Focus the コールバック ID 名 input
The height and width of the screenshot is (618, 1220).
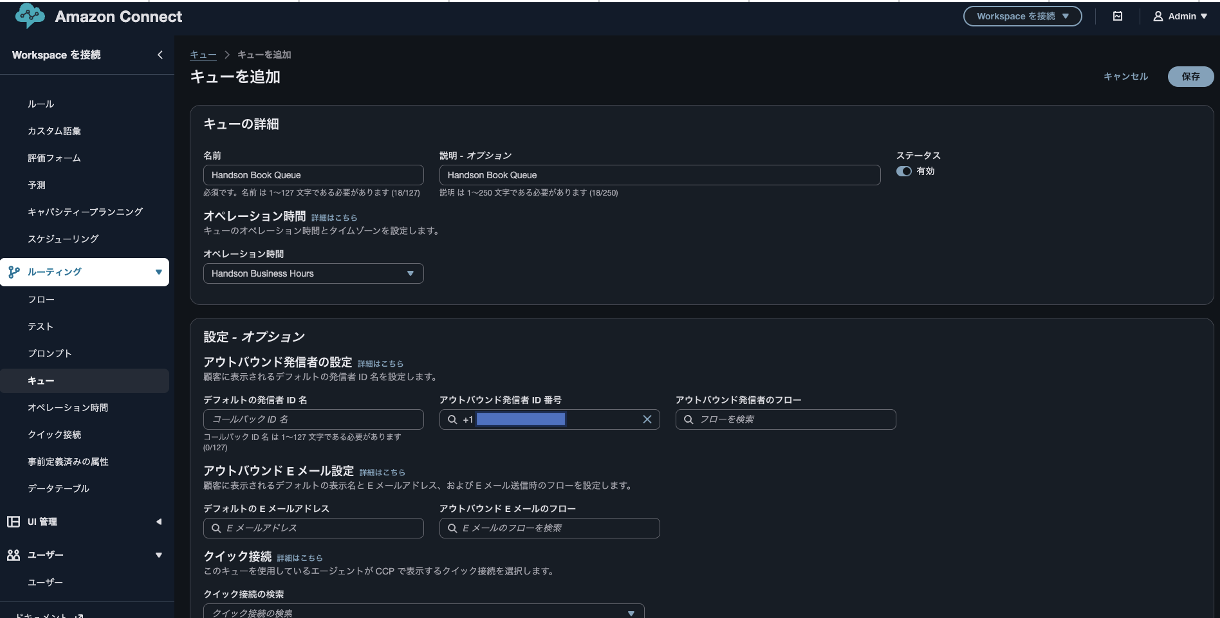click(x=313, y=420)
